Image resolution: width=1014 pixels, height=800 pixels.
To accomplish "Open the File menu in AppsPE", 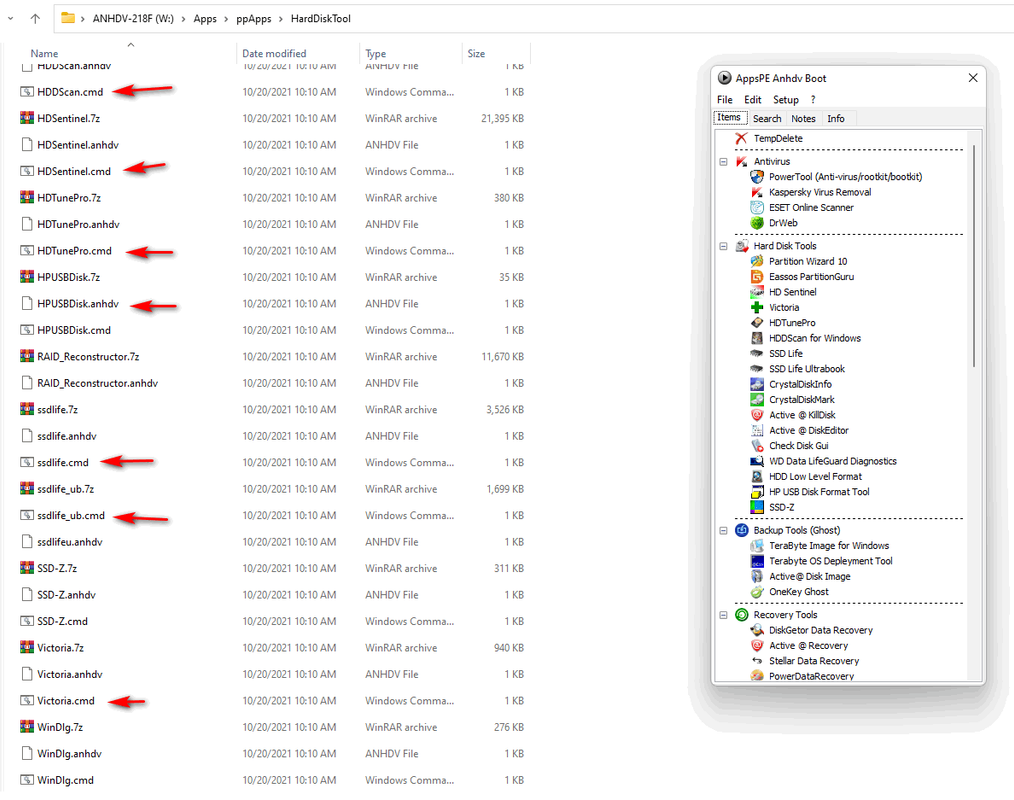I will [725, 100].
